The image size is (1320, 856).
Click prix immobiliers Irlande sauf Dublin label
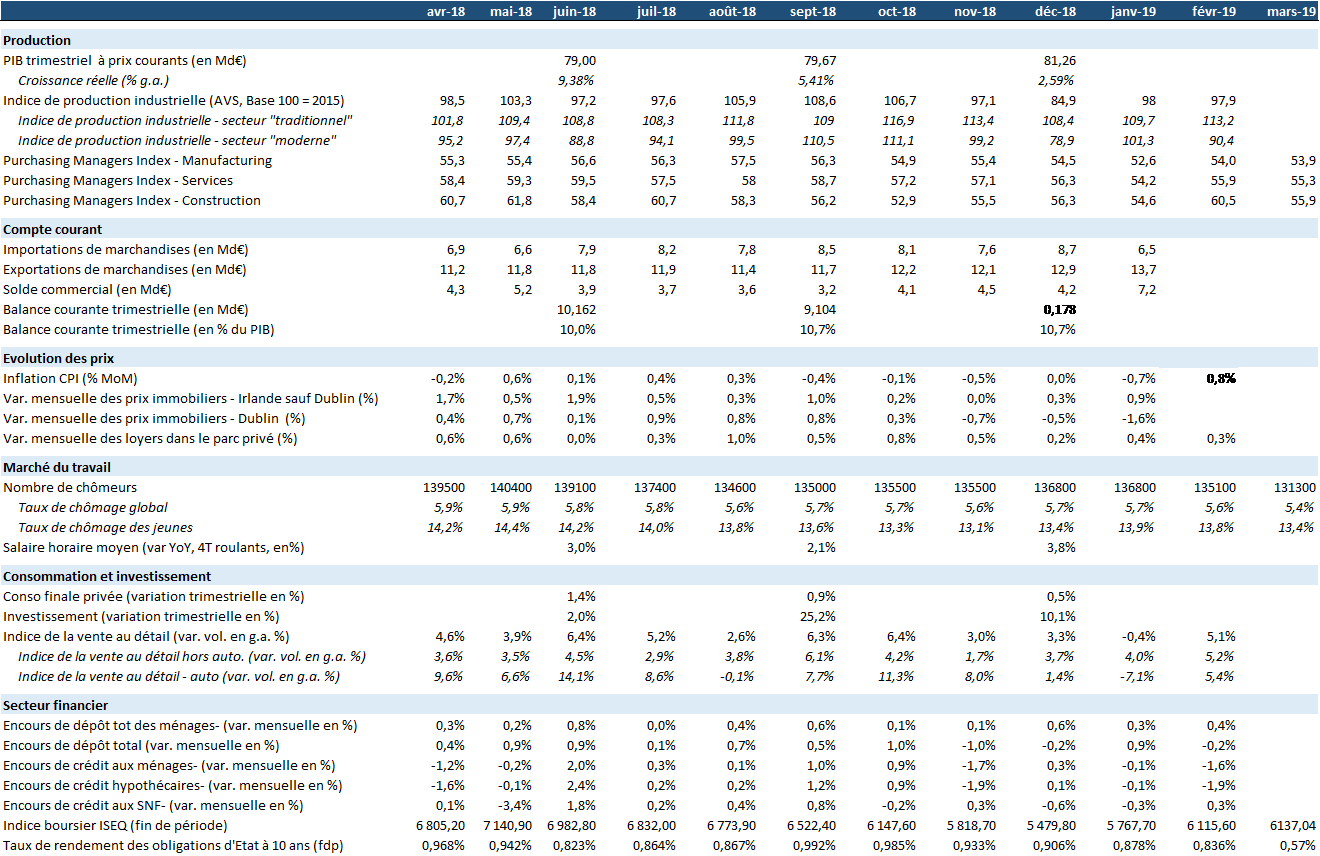tap(191, 398)
